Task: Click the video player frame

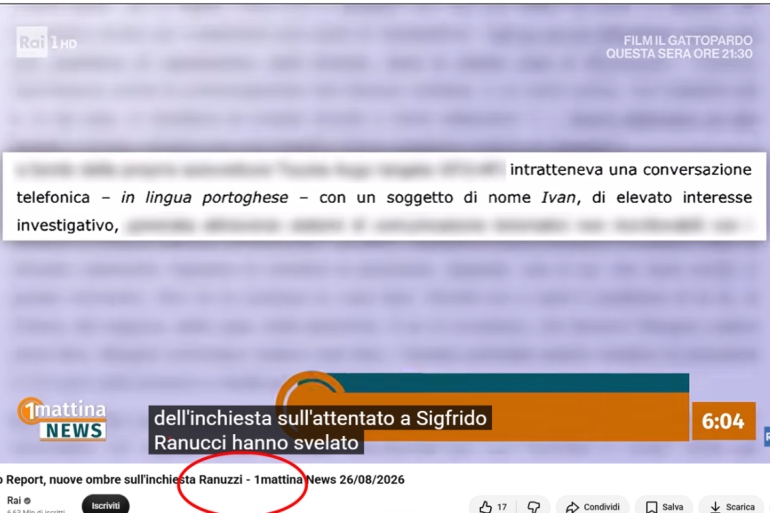Action: [x=385, y=233]
